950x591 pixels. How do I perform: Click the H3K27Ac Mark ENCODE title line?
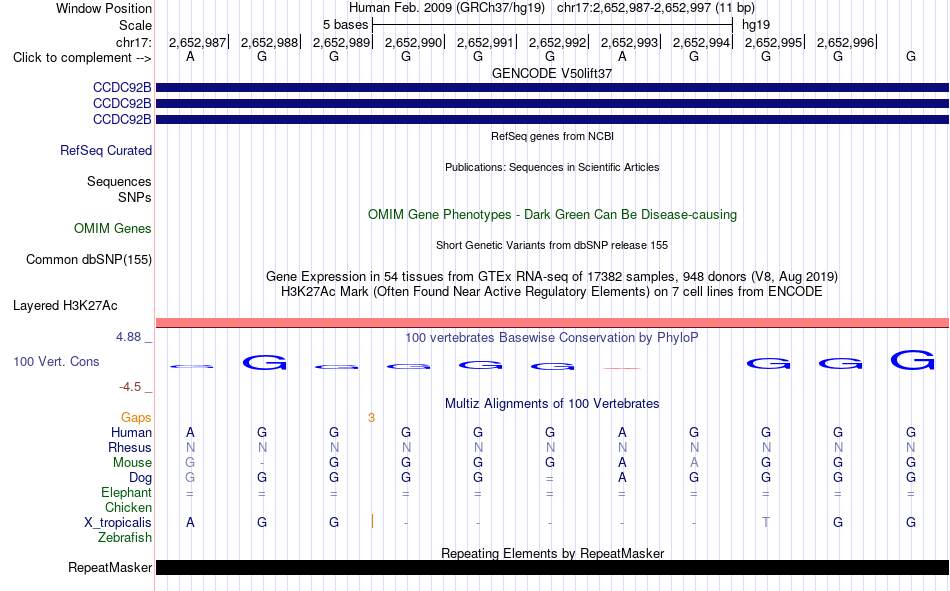click(x=552, y=292)
